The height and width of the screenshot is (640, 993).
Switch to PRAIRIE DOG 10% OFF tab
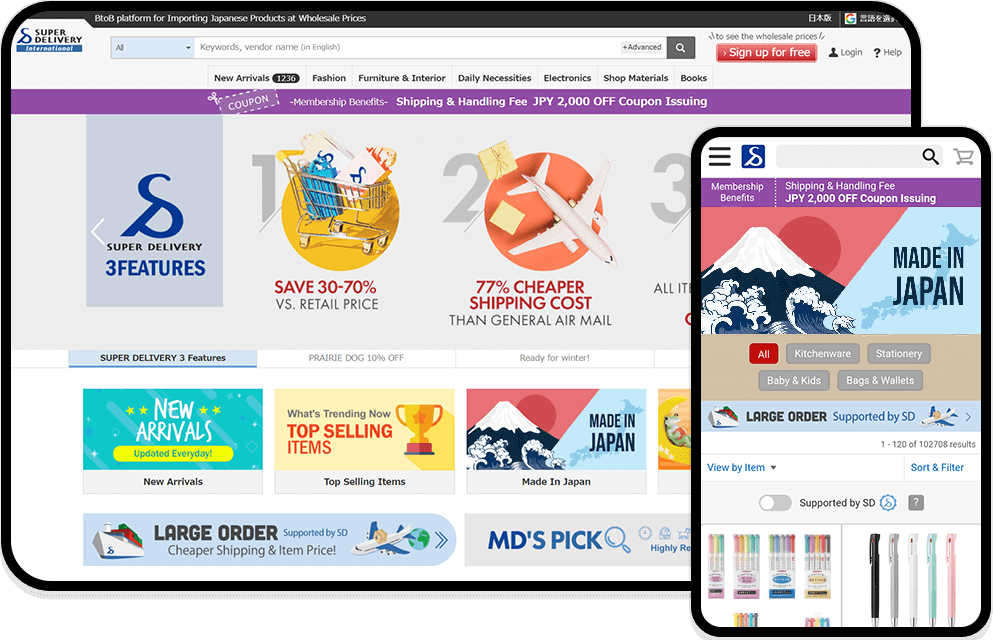point(356,358)
